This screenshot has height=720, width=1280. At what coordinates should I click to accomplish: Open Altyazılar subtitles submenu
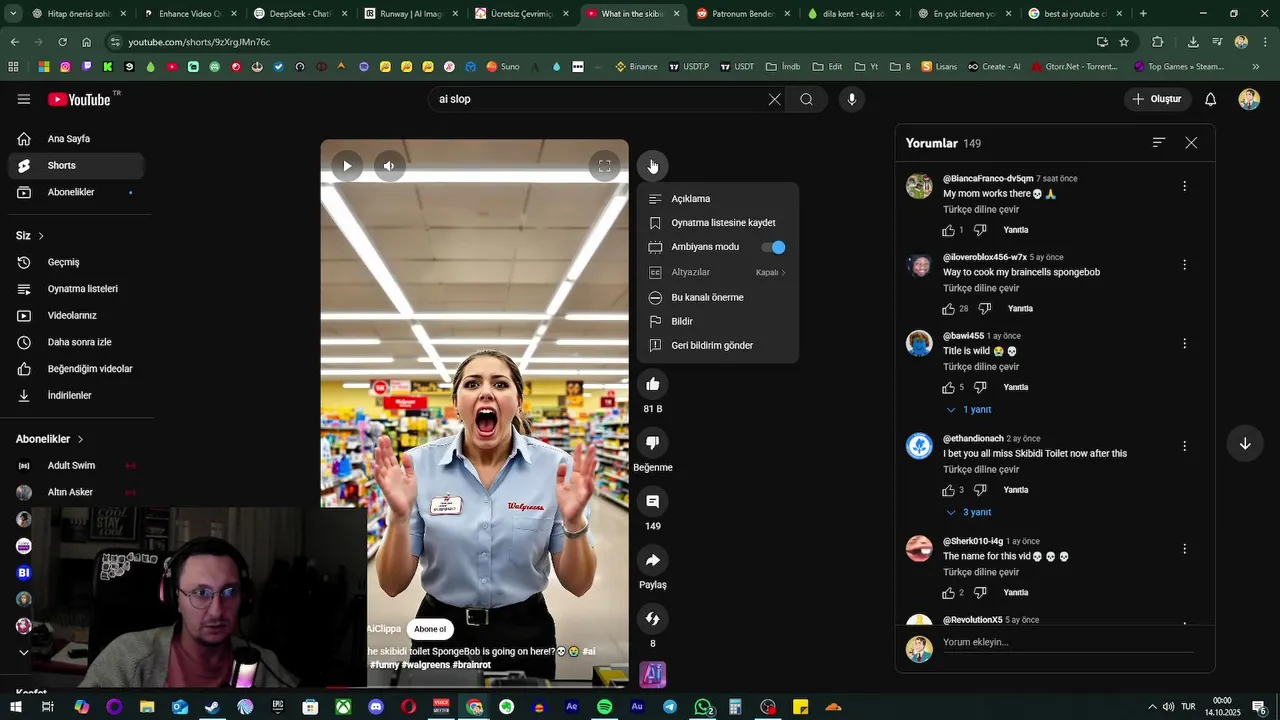coord(717,272)
